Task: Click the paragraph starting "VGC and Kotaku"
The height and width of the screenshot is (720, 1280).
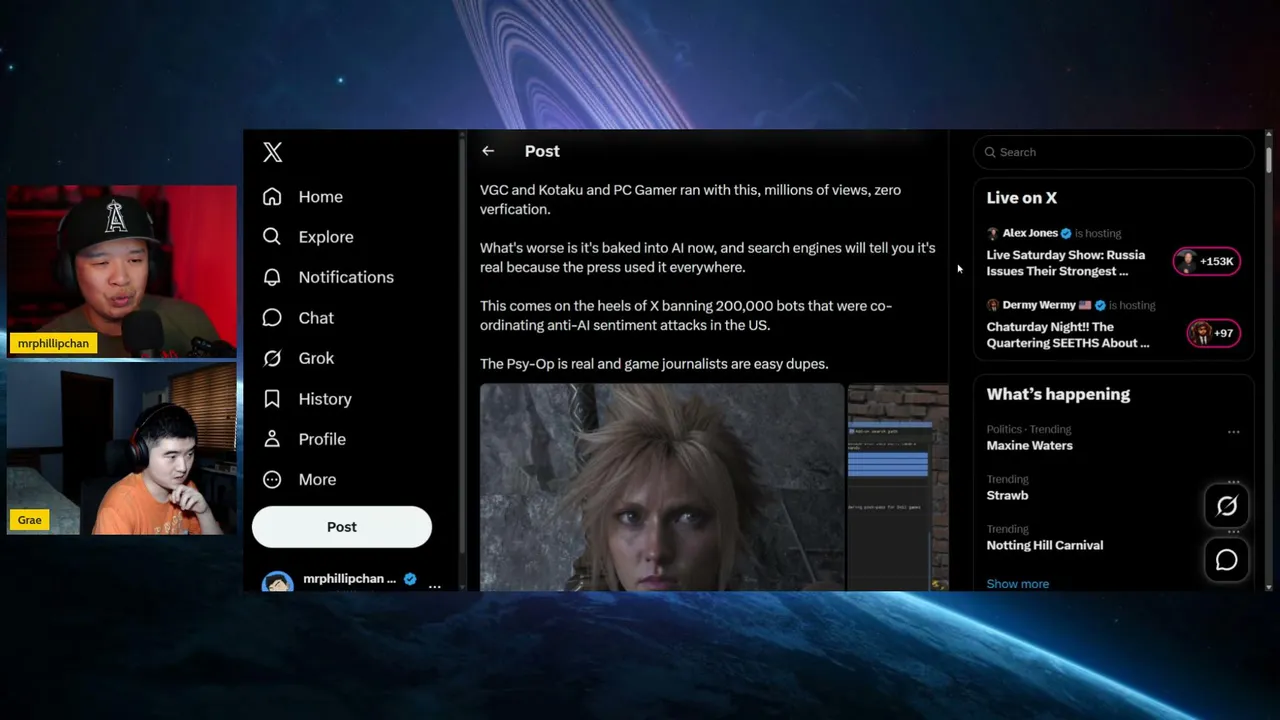Action: point(690,199)
